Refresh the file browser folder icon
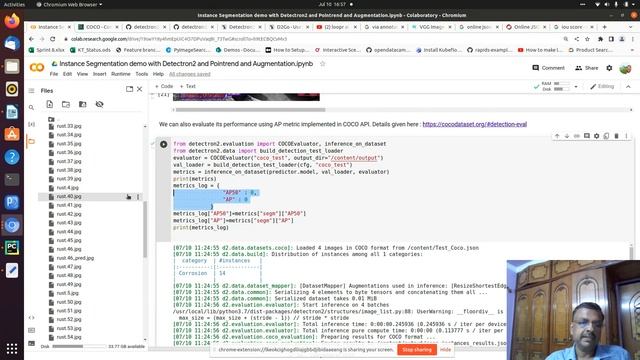Viewport: 640px width, 360px height. (66, 104)
